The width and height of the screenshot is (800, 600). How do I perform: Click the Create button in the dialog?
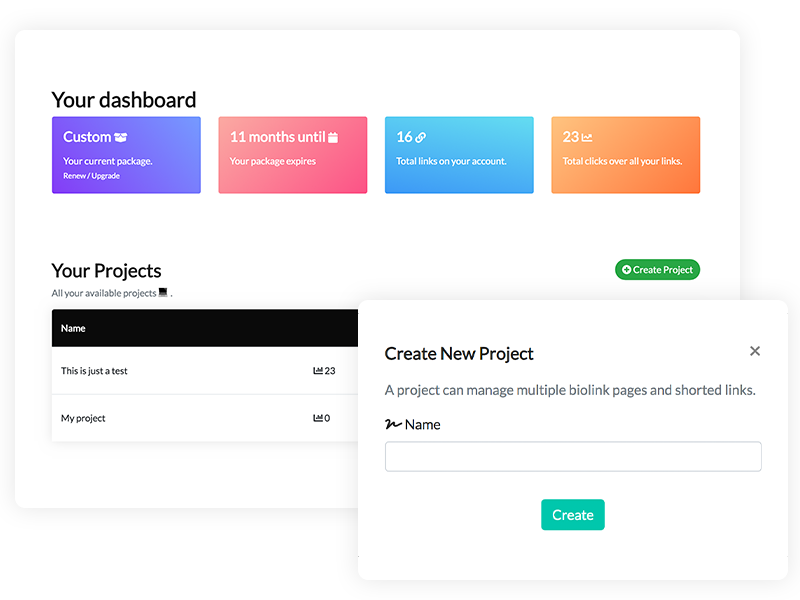[572, 515]
